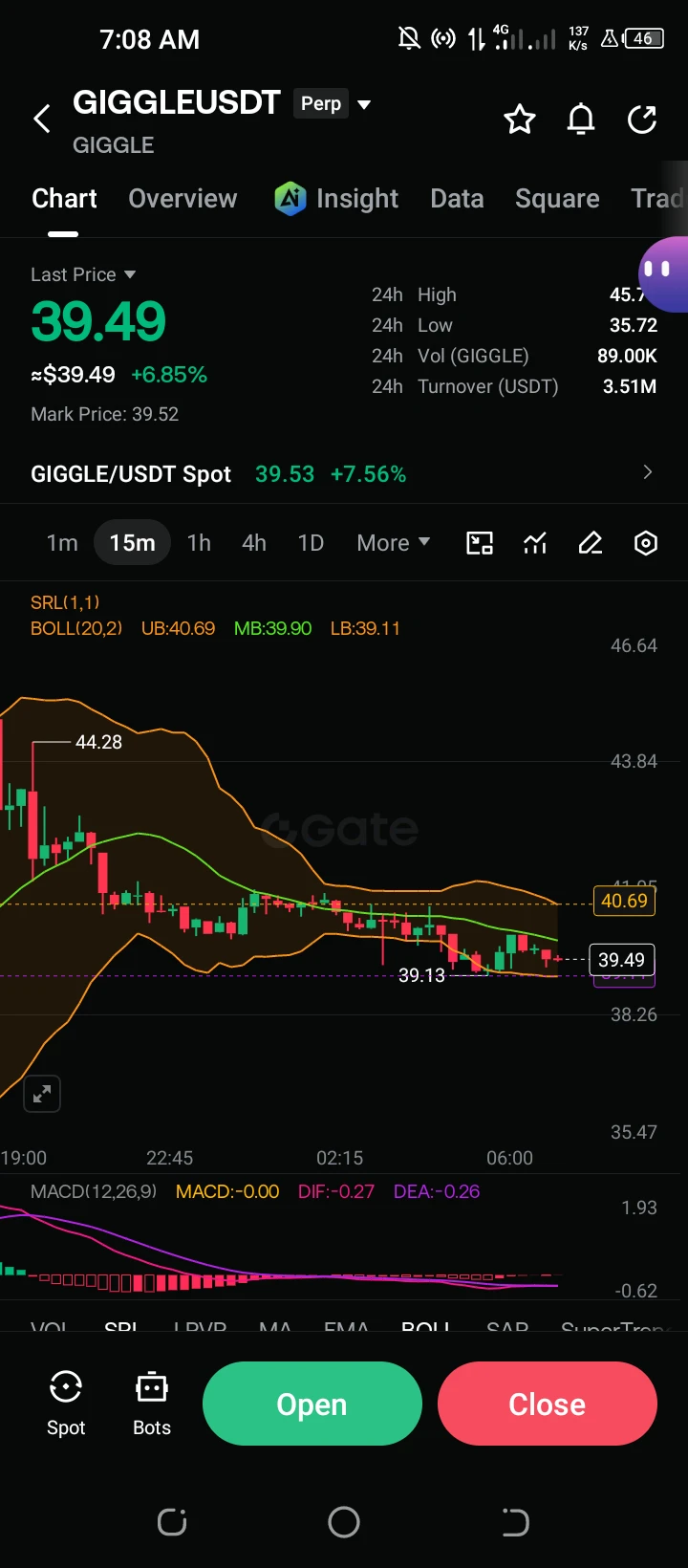Tap the 22:45 time axis label
688x1568 pixels.
[x=169, y=1158]
